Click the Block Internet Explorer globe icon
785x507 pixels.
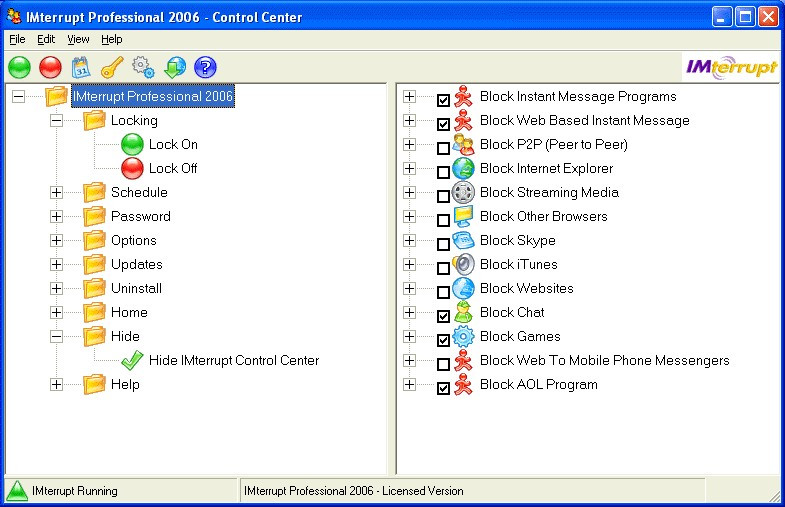463,169
